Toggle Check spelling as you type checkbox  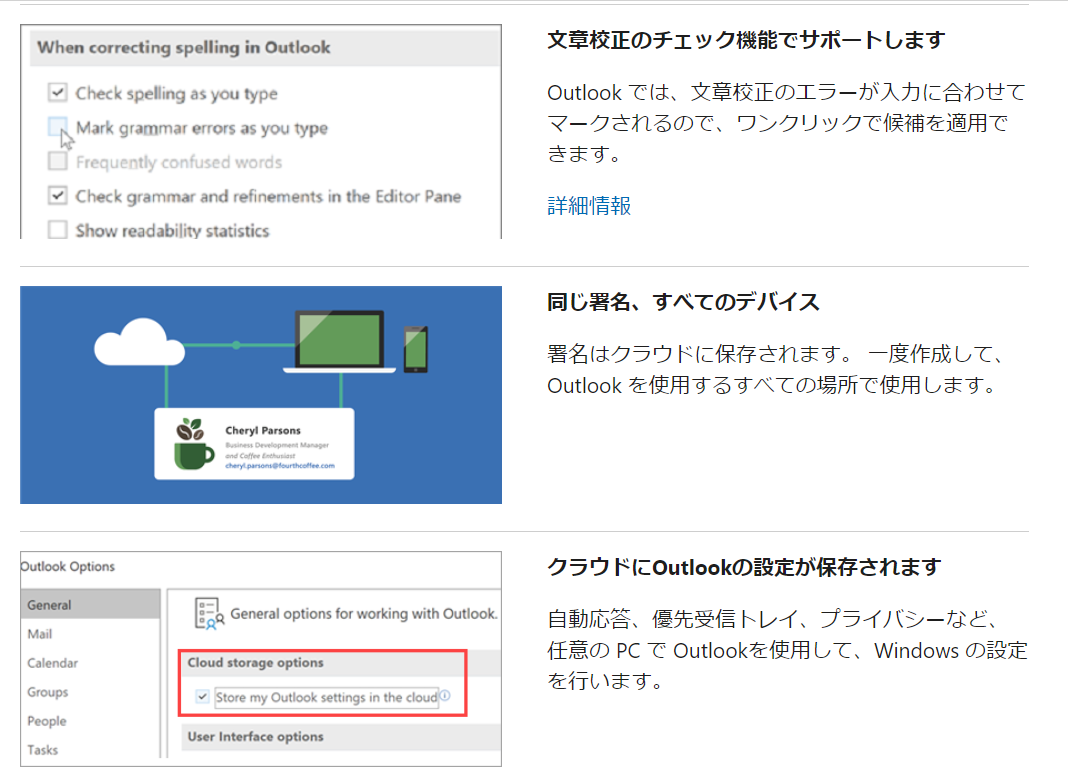coord(58,92)
